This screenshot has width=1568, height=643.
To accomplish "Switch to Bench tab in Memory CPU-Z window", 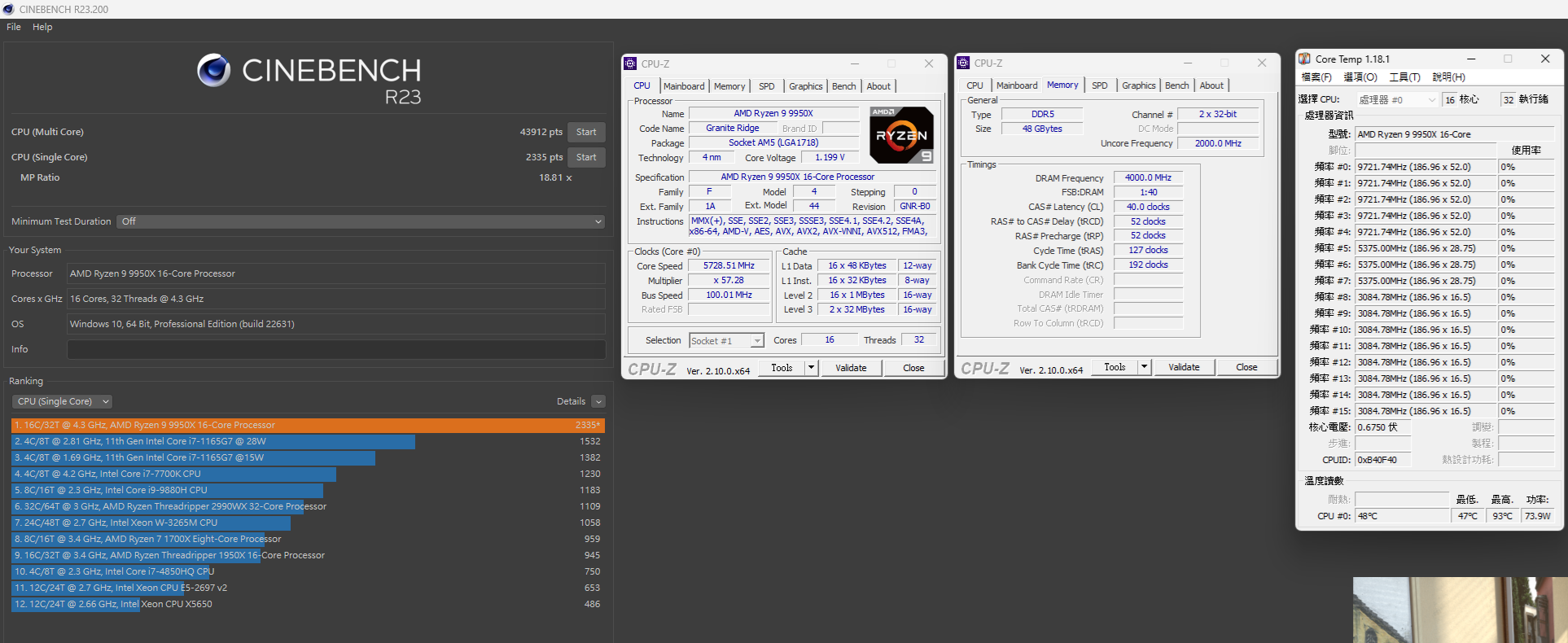I will coord(1177,85).
